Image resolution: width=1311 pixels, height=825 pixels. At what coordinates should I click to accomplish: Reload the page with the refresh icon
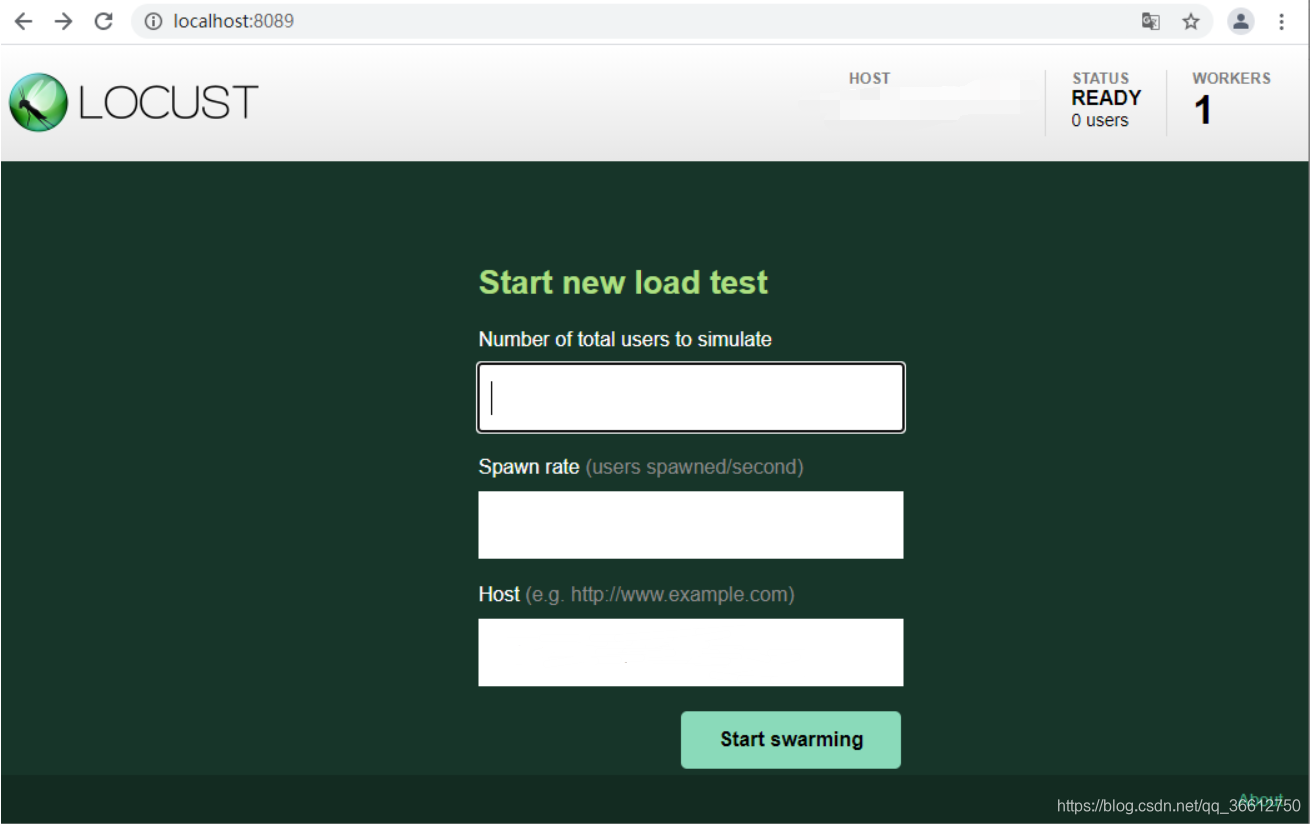click(x=103, y=21)
